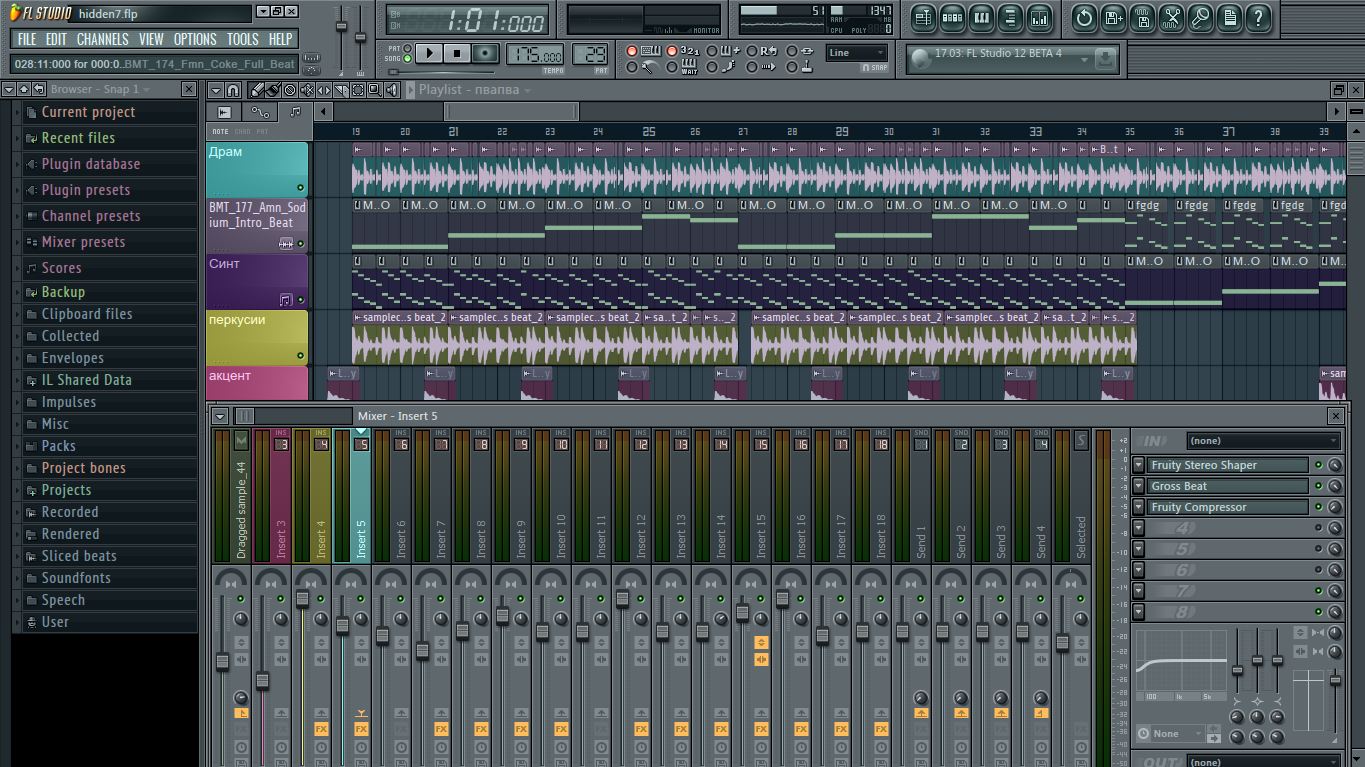1365x767 pixels.
Task: Click the undo circular-arrow toolbar icon
Action: pos(1084,18)
